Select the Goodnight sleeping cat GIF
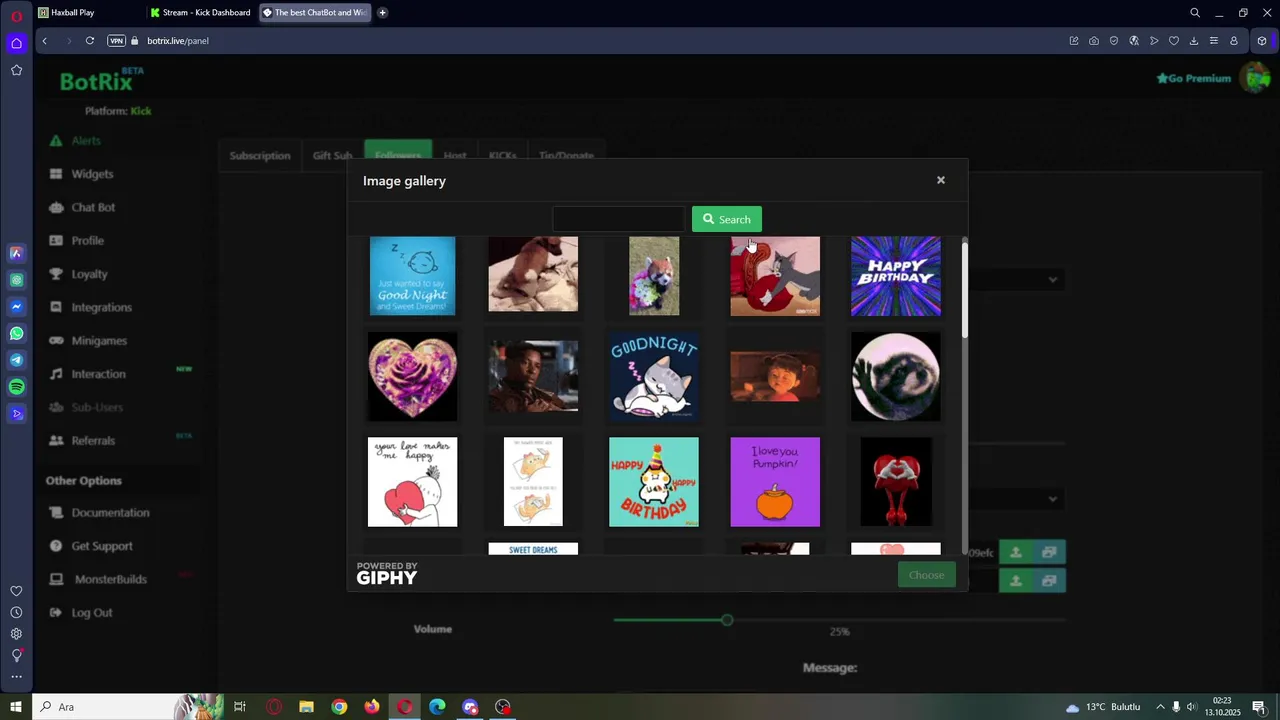Image resolution: width=1280 pixels, height=720 pixels. point(654,377)
